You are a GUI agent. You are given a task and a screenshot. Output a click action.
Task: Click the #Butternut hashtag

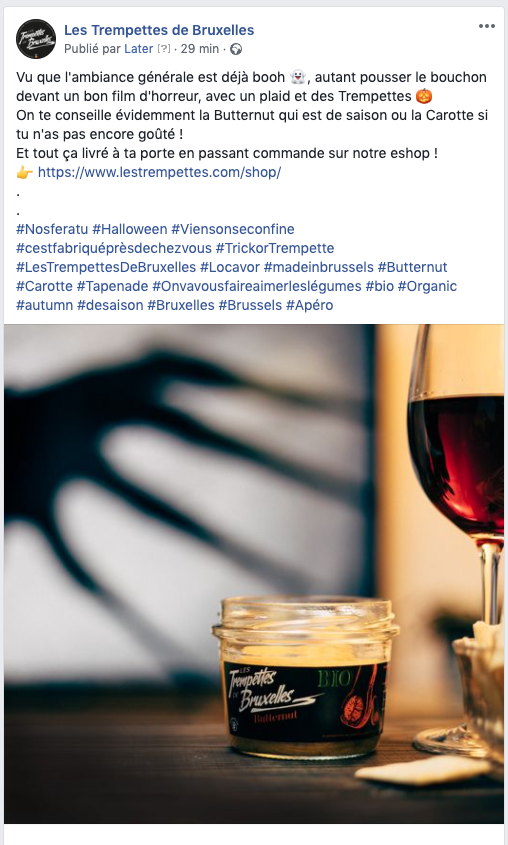coord(413,267)
